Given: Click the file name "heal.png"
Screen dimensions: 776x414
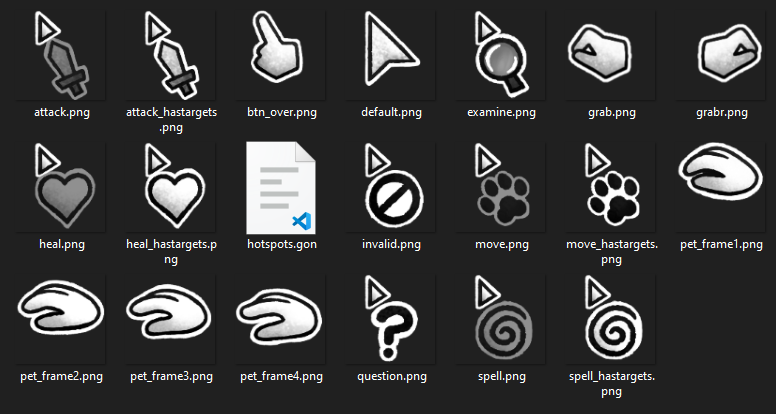Looking at the screenshot, I should pyautogui.click(x=62, y=244).
